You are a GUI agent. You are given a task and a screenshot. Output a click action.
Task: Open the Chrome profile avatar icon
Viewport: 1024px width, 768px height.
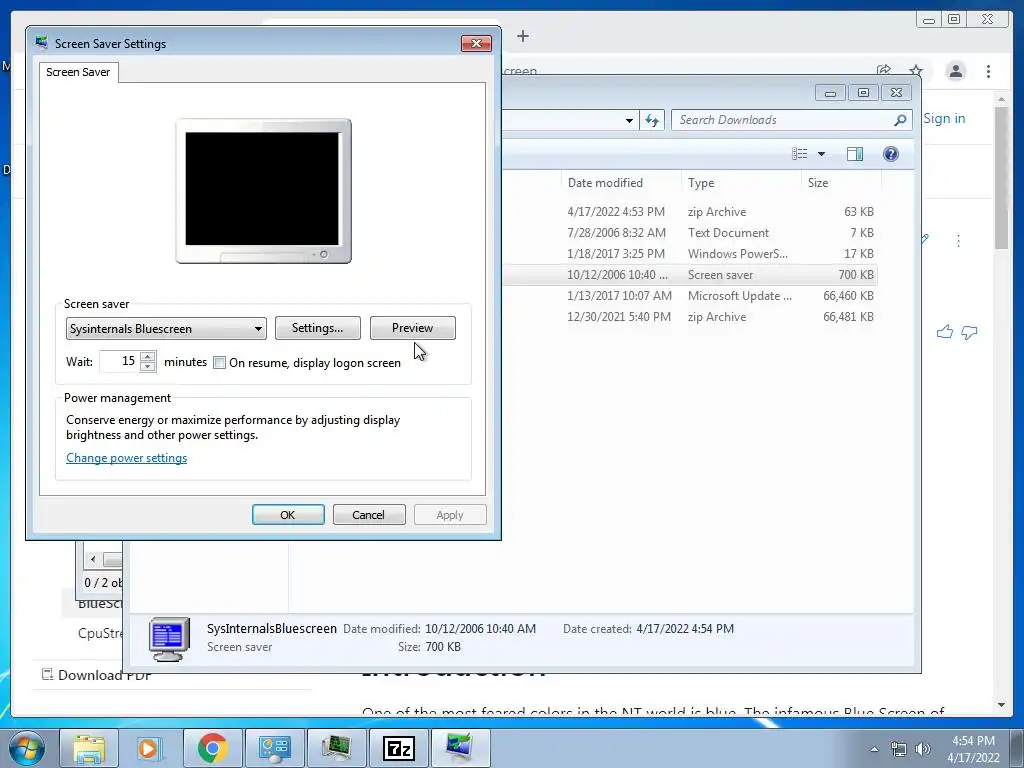pos(955,71)
